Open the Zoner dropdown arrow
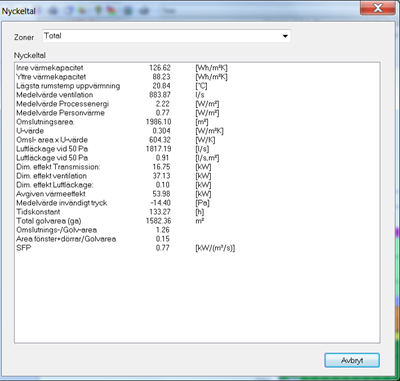The image size is (400, 381). [x=285, y=36]
